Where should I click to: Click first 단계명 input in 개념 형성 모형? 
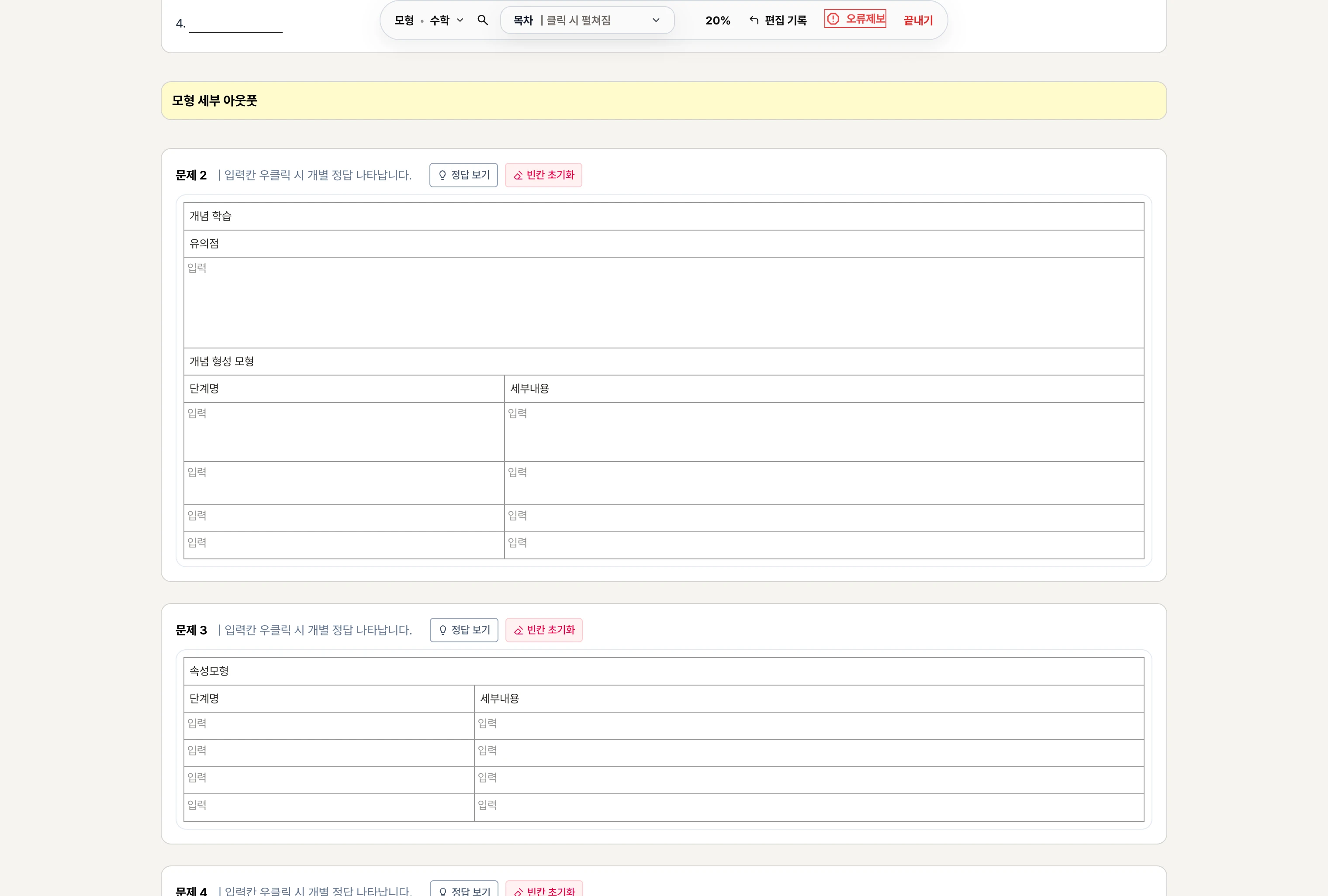point(343,432)
